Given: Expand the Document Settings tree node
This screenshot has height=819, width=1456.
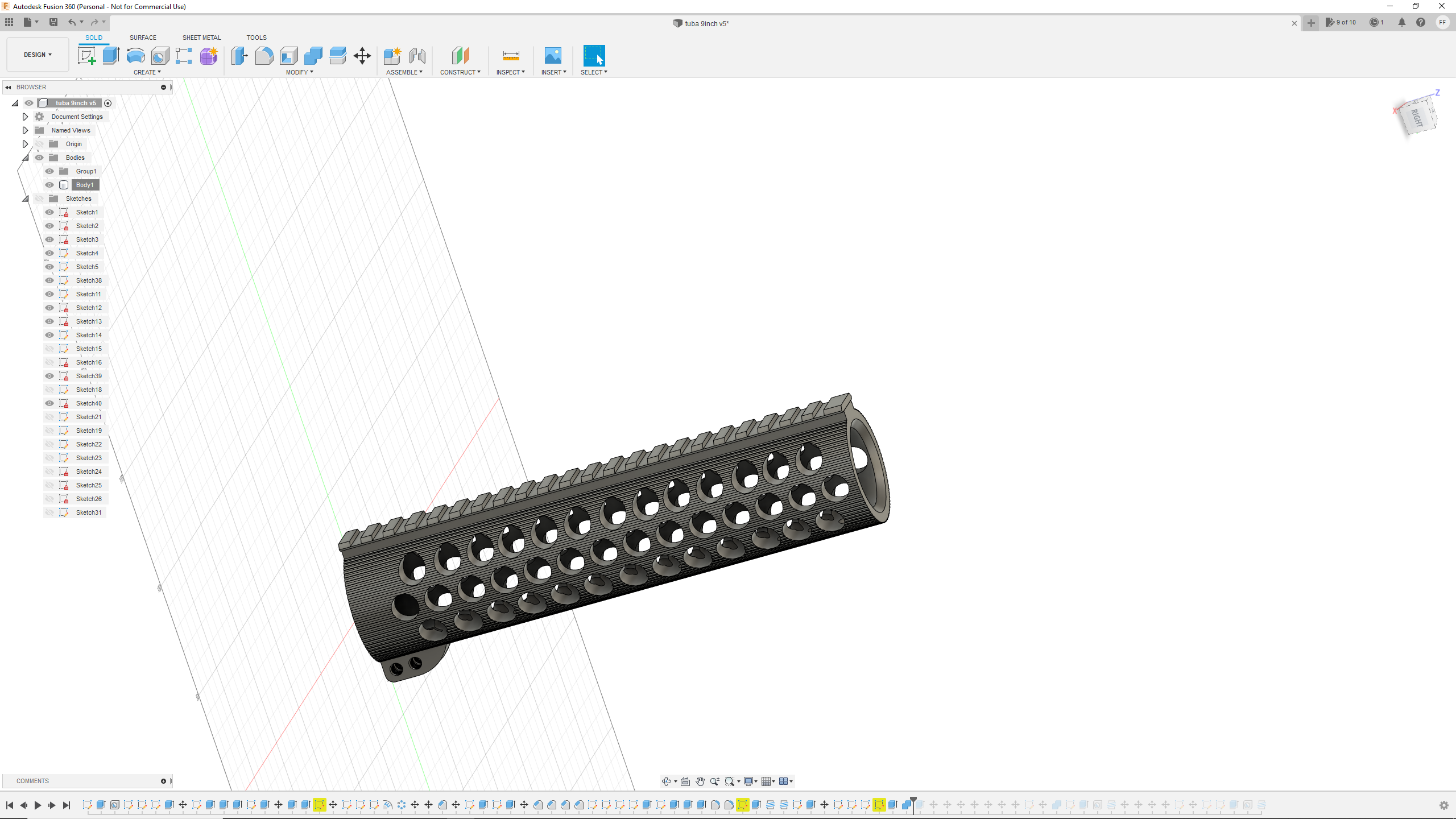Looking at the screenshot, I should 25,116.
